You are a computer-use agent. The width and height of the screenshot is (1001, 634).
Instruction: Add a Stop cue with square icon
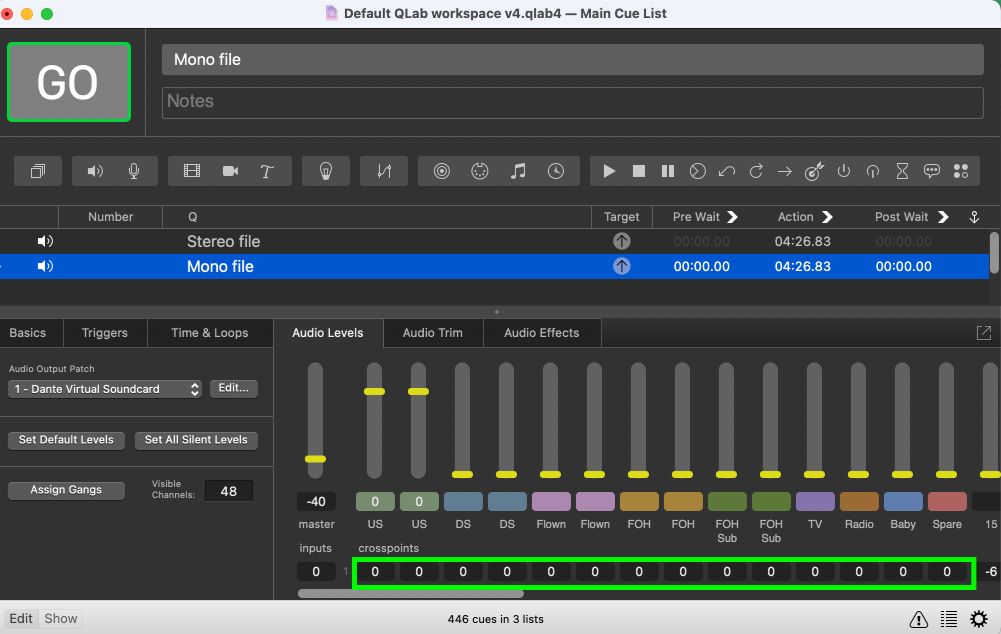point(638,171)
